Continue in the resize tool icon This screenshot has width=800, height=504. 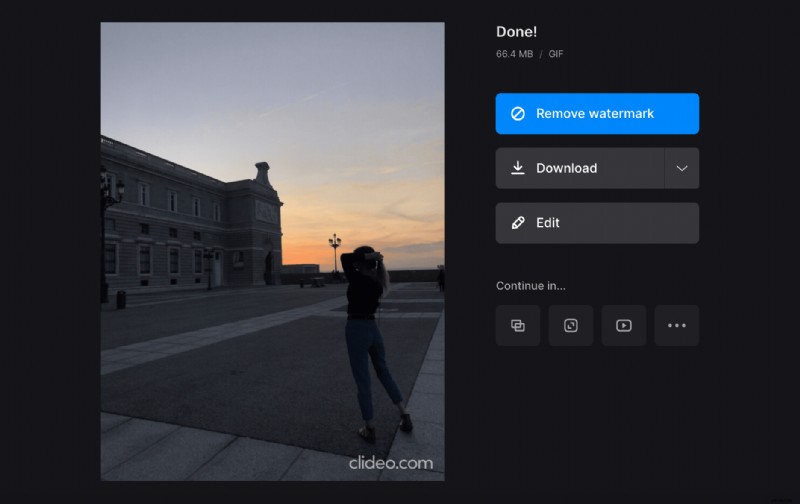pos(571,325)
